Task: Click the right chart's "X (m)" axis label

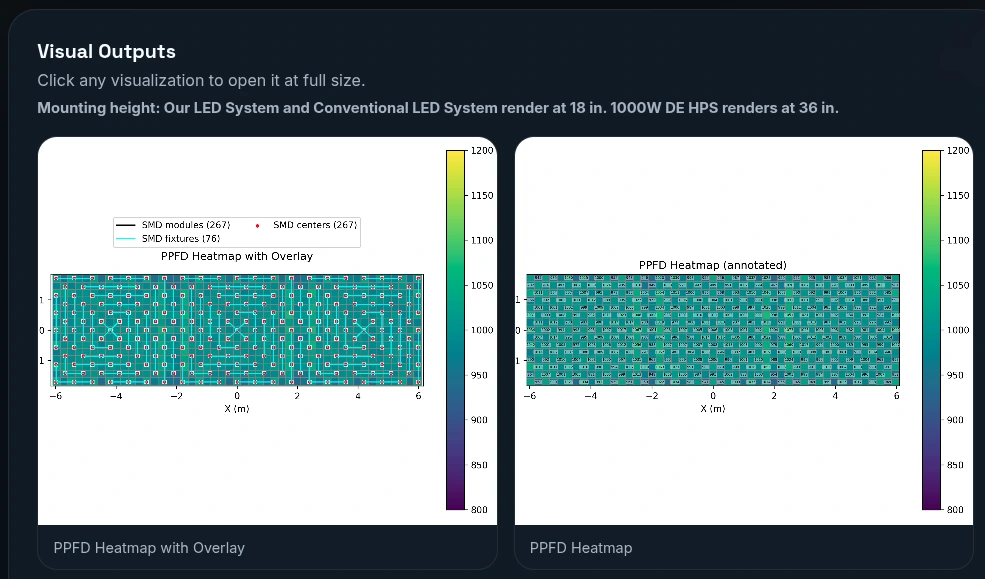Action: (x=712, y=408)
